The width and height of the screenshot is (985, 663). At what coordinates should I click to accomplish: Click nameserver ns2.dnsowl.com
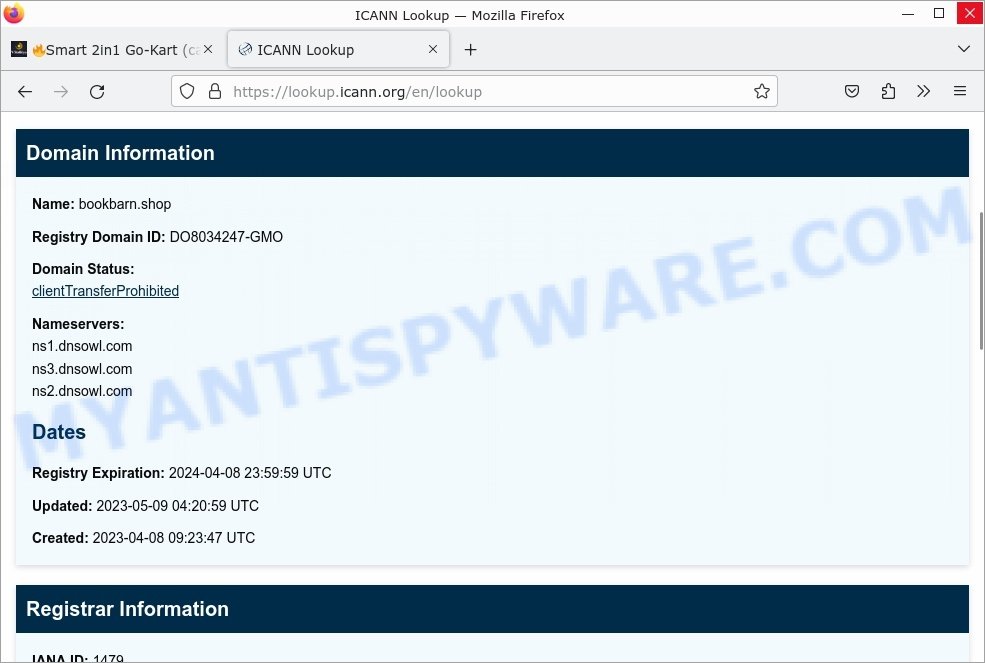click(82, 391)
